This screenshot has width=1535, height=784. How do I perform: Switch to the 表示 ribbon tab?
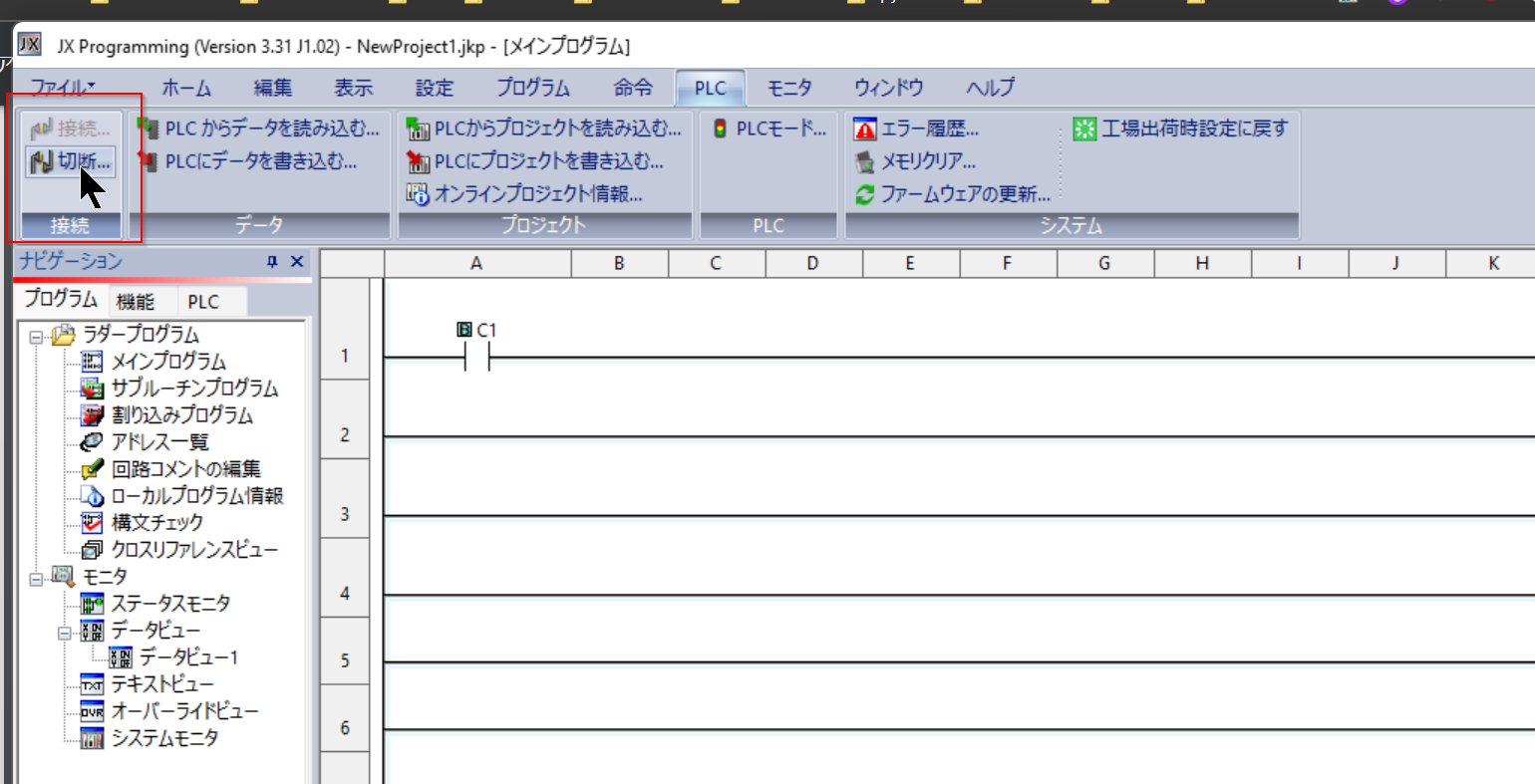(353, 88)
